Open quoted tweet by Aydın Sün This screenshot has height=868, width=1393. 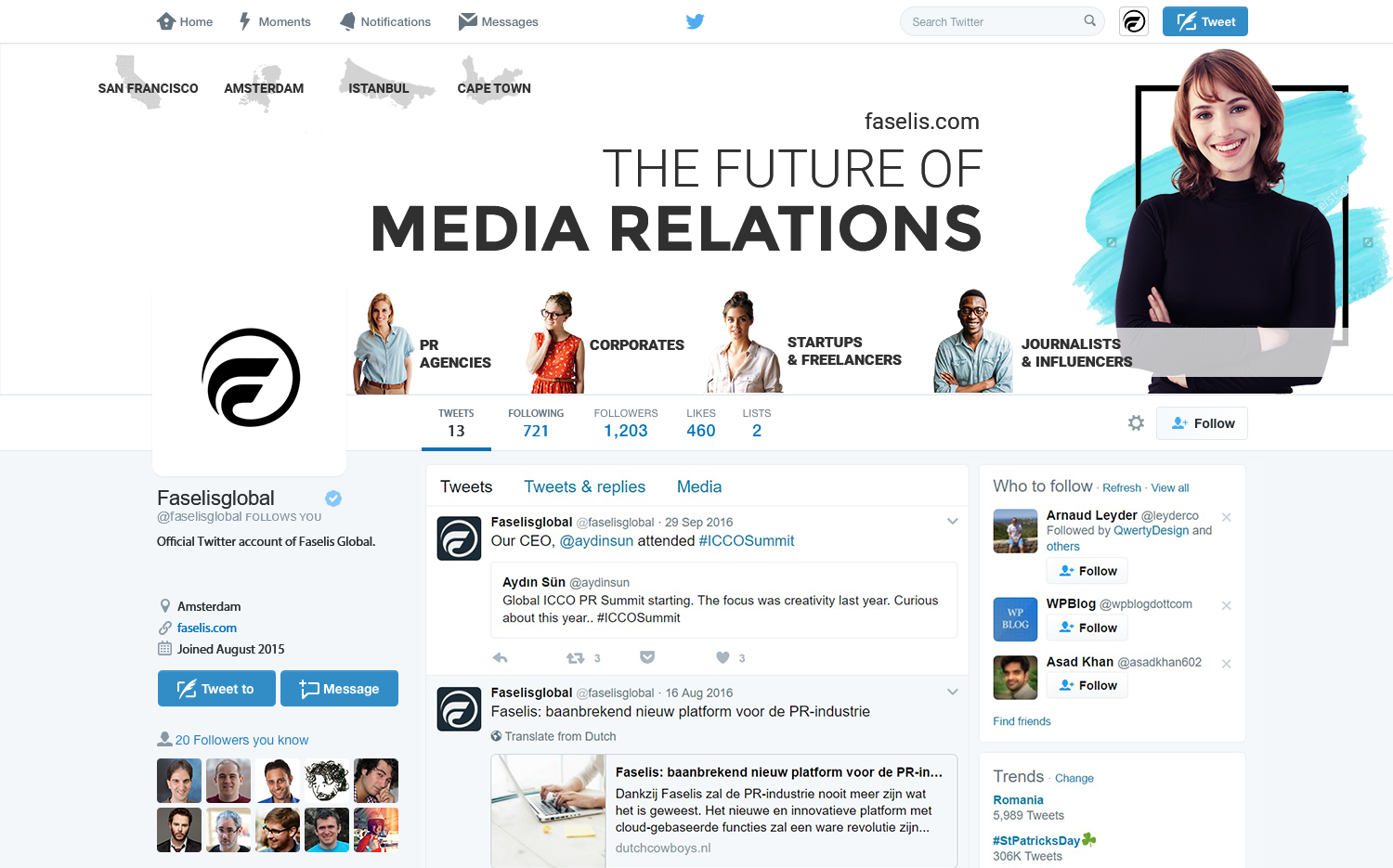click(723, 600)
